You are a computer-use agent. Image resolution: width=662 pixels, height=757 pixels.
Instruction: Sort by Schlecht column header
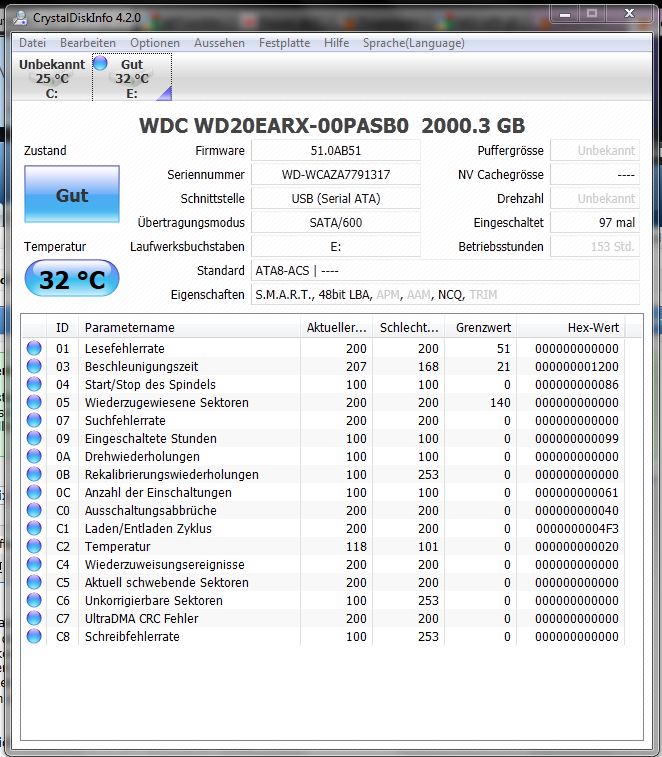coord(408,327)
